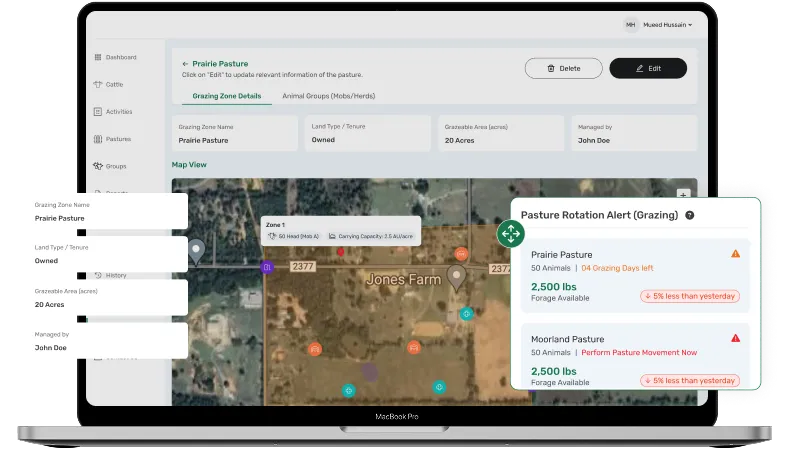790x467 pixels.
Task: Click the Carrying Capacity chip in the Zone 1 tooltip
Action: pyautogui.click(x=371, y=236)
